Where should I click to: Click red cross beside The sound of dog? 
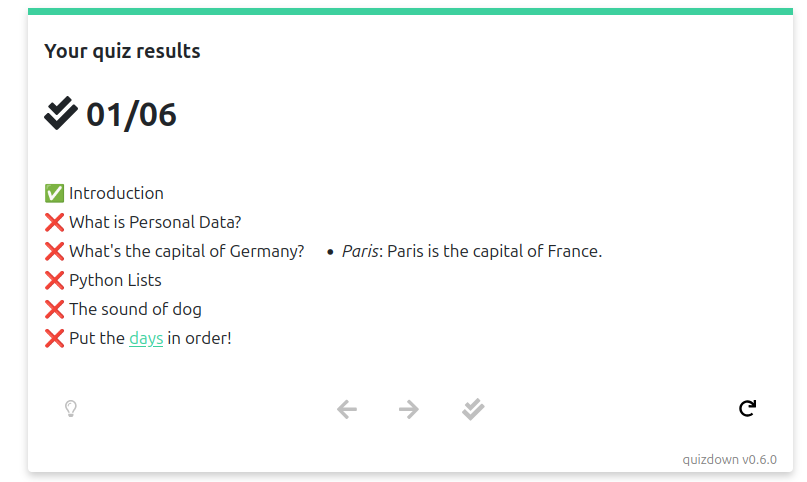click(x=54, y=309)
